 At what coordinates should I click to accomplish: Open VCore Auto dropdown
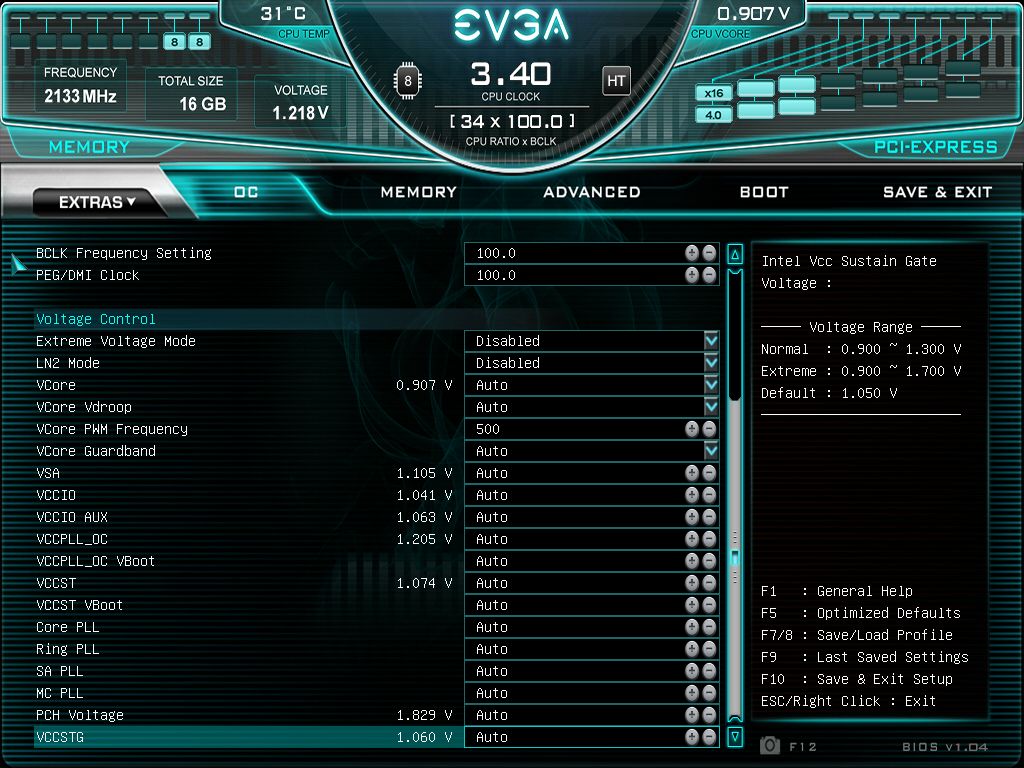click(x=711, y=385)
